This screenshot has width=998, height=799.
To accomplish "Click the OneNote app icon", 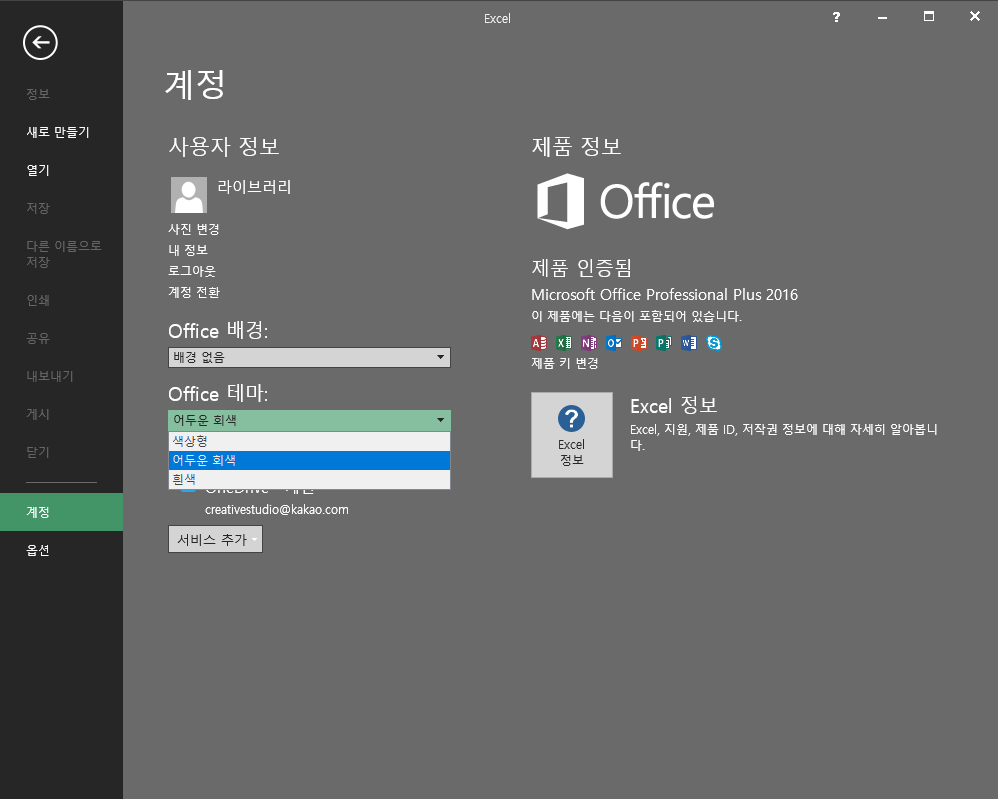I will 589,343.
